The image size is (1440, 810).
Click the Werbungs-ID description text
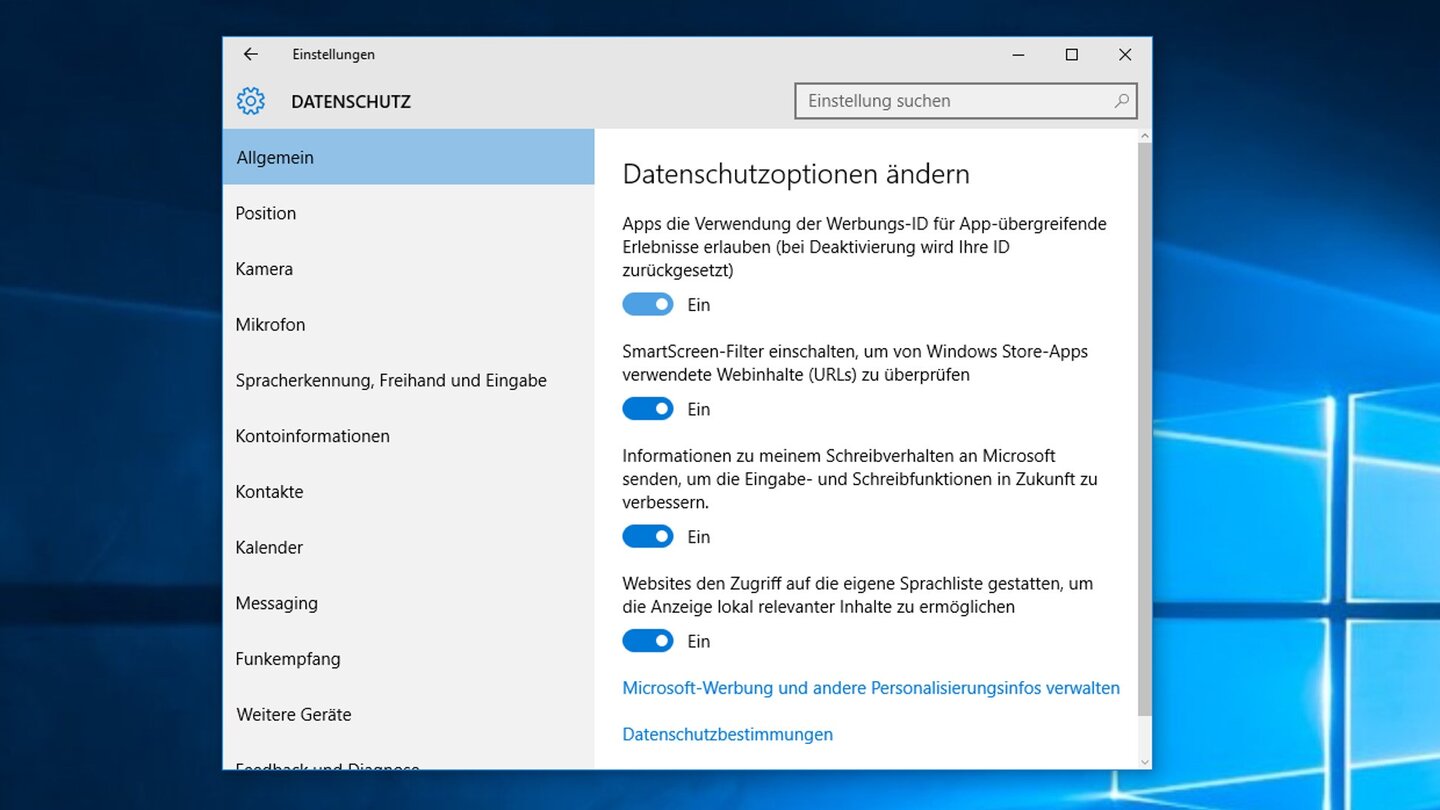coord(864,247)
